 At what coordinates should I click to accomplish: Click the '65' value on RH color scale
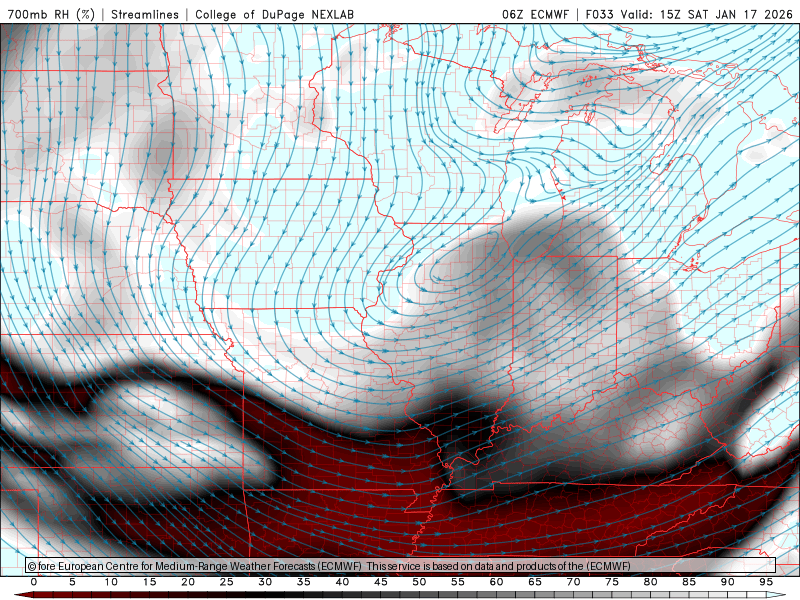(535, 582)
